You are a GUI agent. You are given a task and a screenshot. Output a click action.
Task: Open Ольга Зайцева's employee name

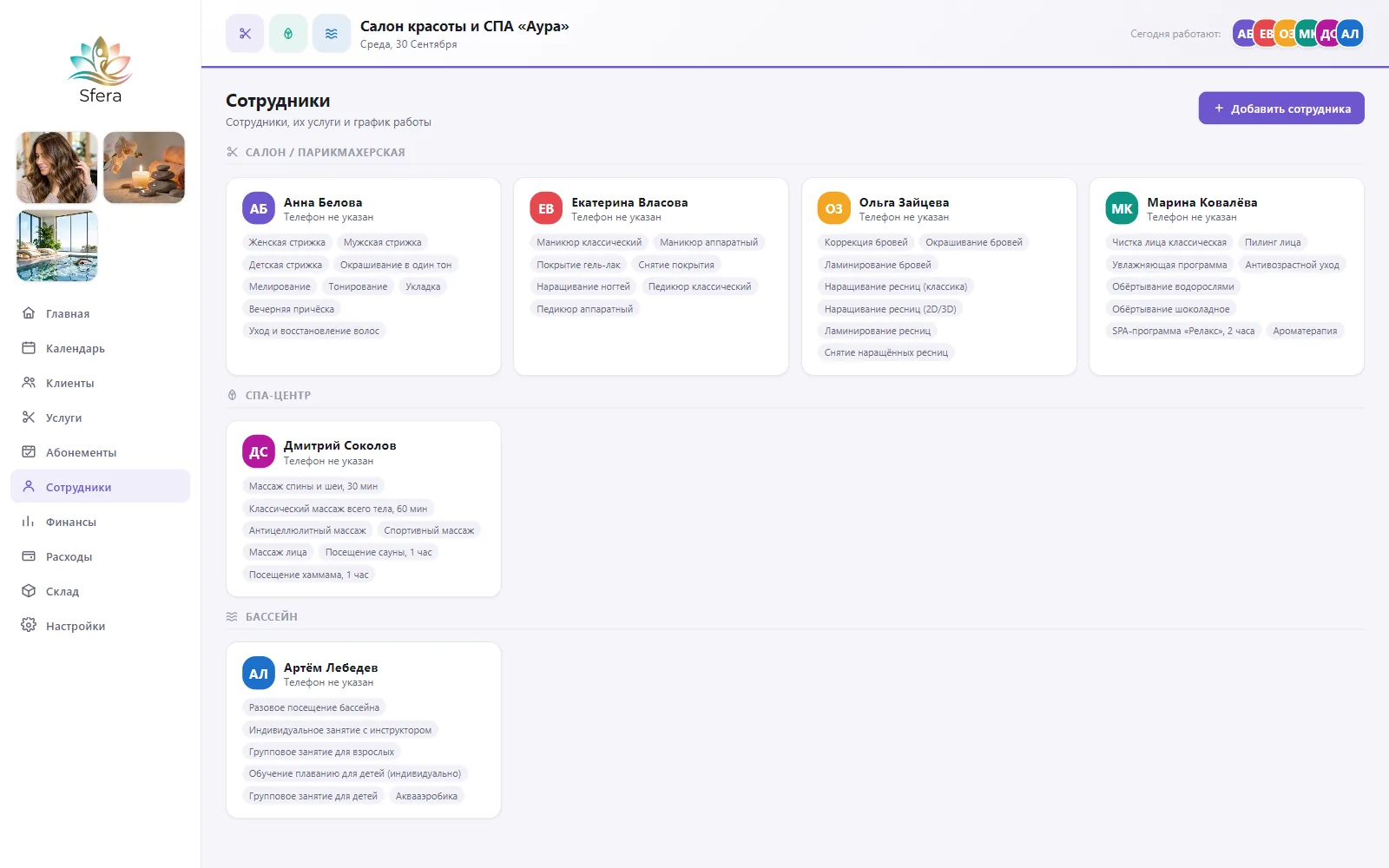(x=904, y=202)
